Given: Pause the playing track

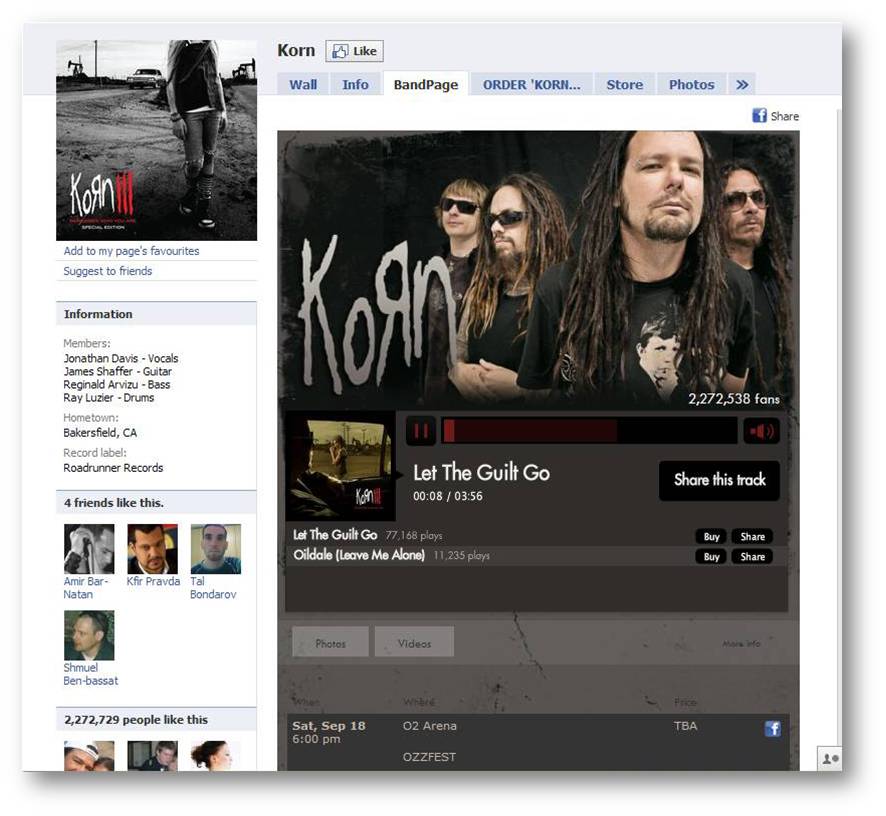Looking at the screenshot, I should tap(421, 431).
